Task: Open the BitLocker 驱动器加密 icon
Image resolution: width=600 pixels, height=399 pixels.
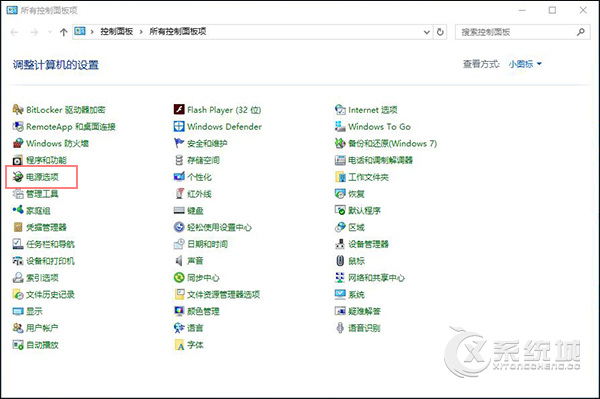Action: coord(18,110)
